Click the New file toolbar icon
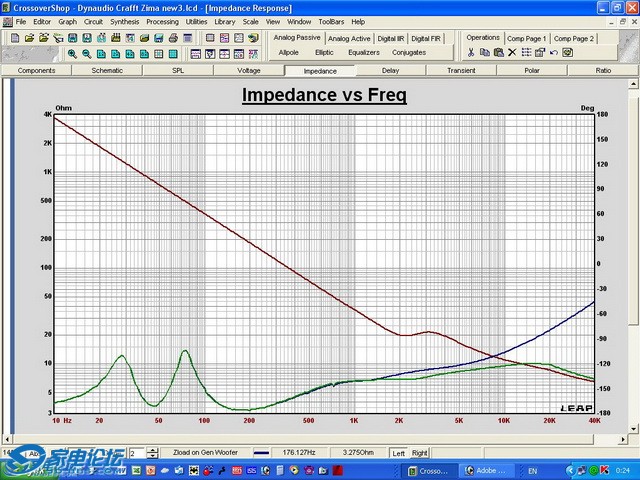The image size is (640, 480). [13, 37]
